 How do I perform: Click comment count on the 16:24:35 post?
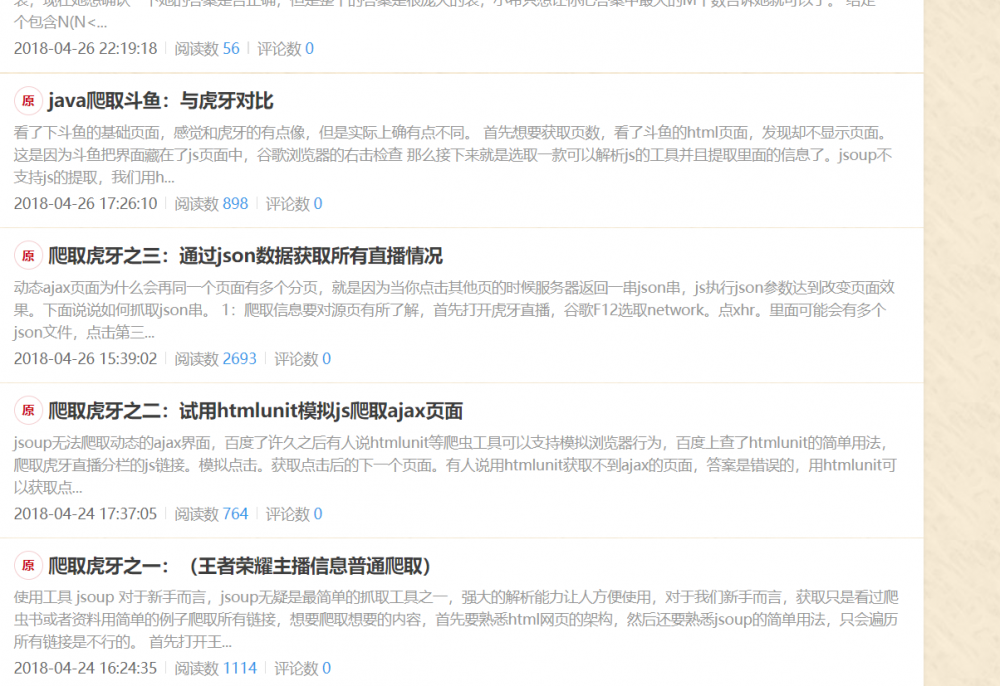(327, 668)
